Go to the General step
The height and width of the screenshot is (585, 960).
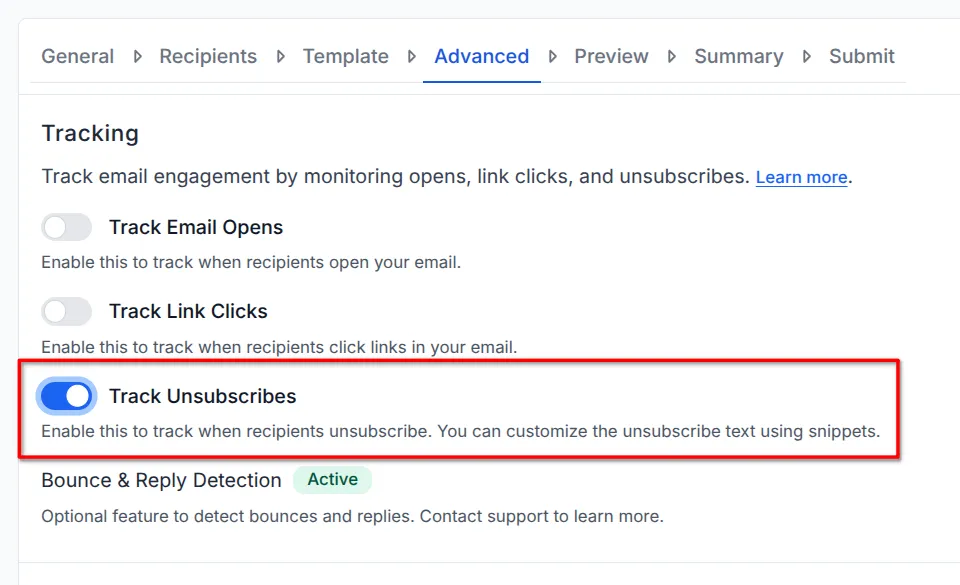77,57
